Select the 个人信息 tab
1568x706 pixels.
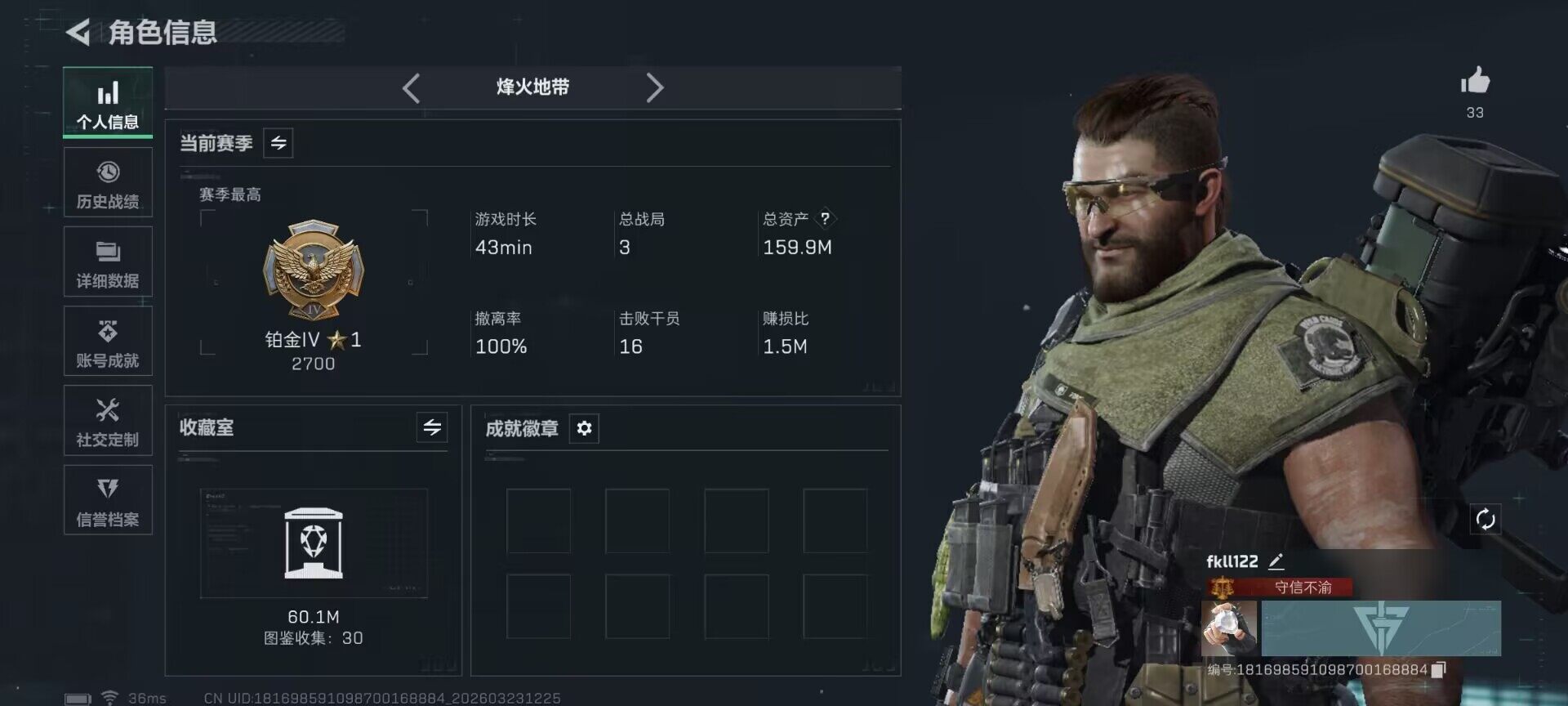tap(108, 102)
